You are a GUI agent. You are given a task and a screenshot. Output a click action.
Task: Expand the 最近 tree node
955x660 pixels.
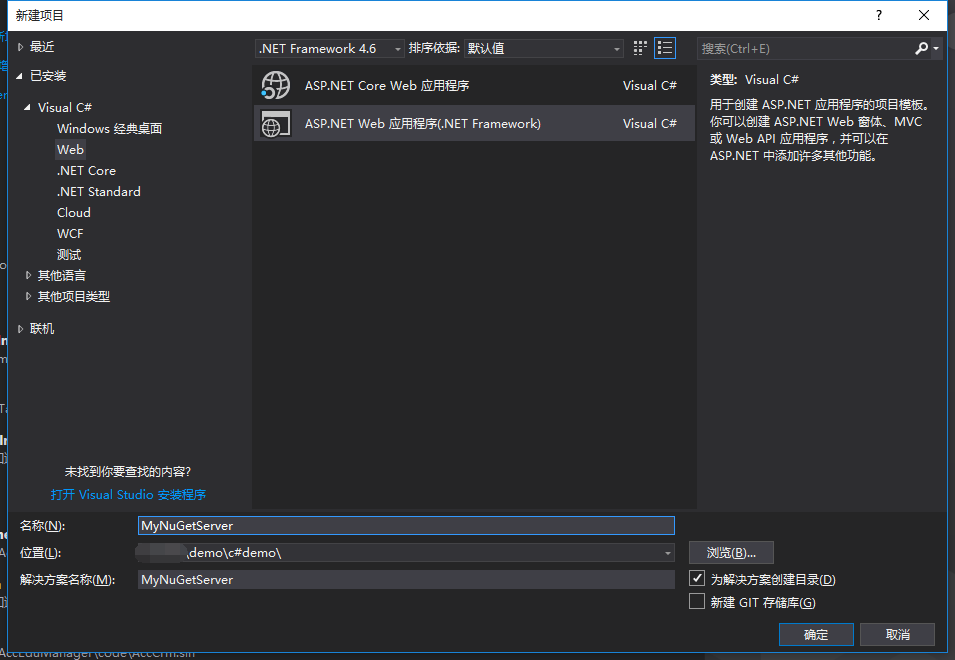[x=20, y=47]
